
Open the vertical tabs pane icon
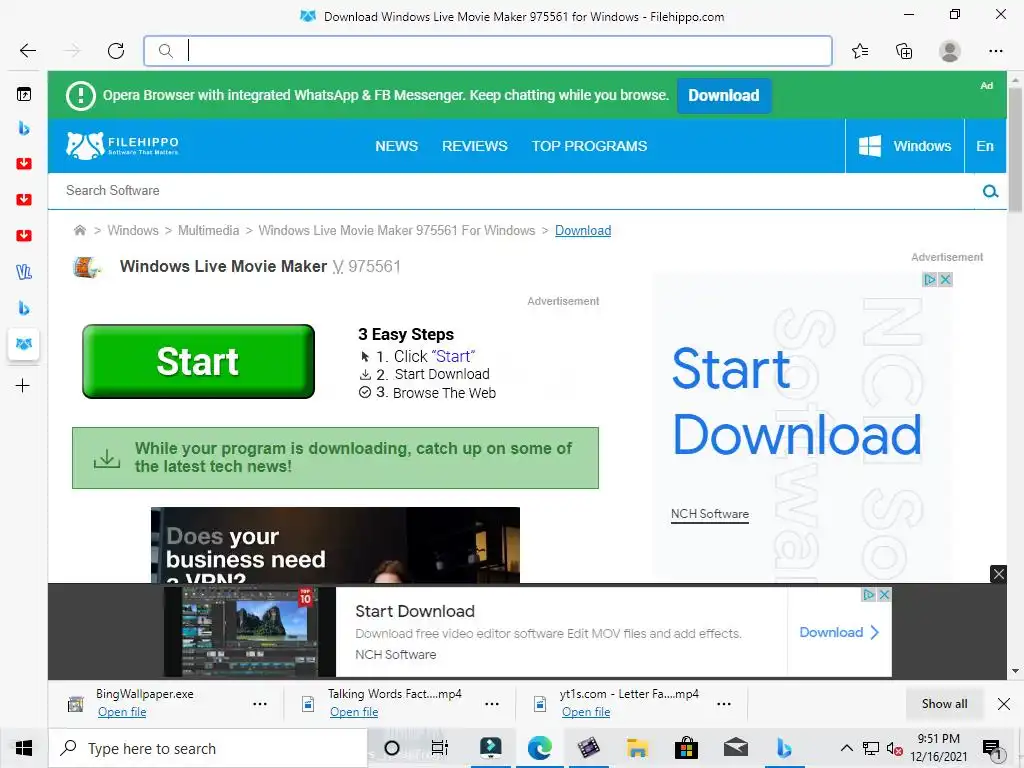pyautogui.click(x=24, y=94)
